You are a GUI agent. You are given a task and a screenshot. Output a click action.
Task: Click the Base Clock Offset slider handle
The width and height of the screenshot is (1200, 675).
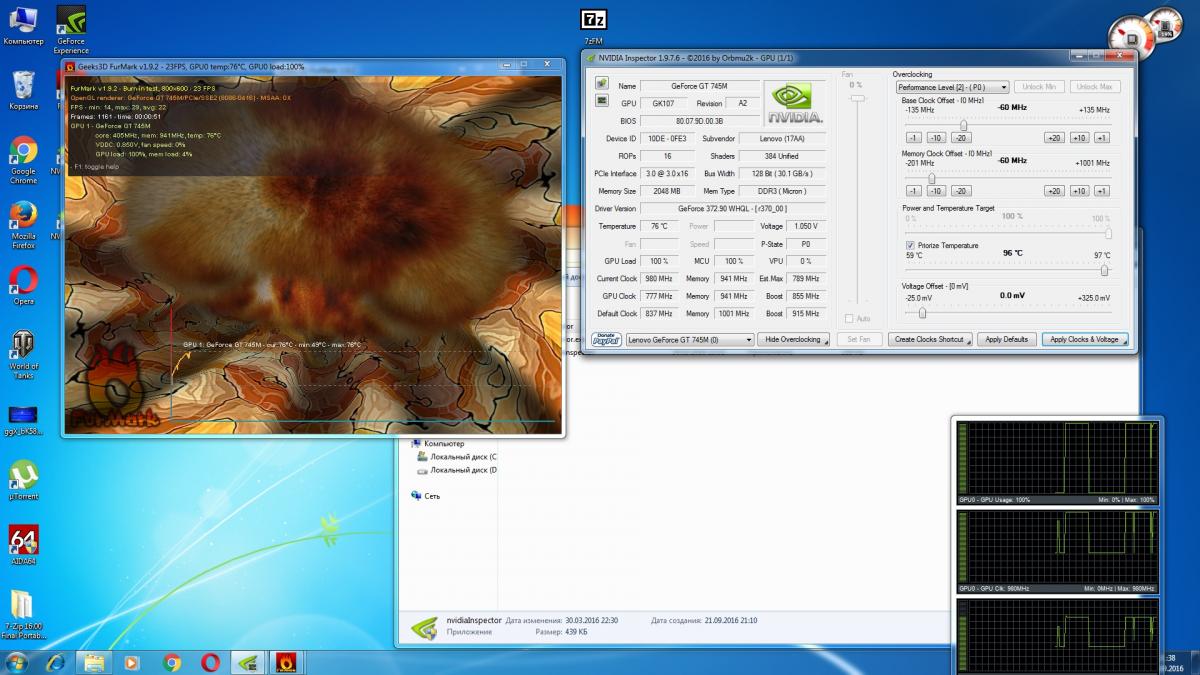(963, 124)
